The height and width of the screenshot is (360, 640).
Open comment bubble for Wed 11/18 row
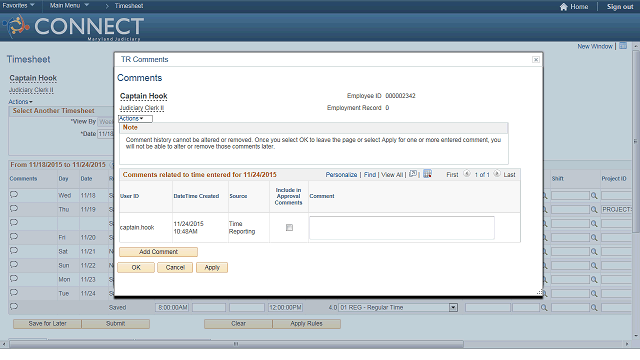(x=14, y=195)
